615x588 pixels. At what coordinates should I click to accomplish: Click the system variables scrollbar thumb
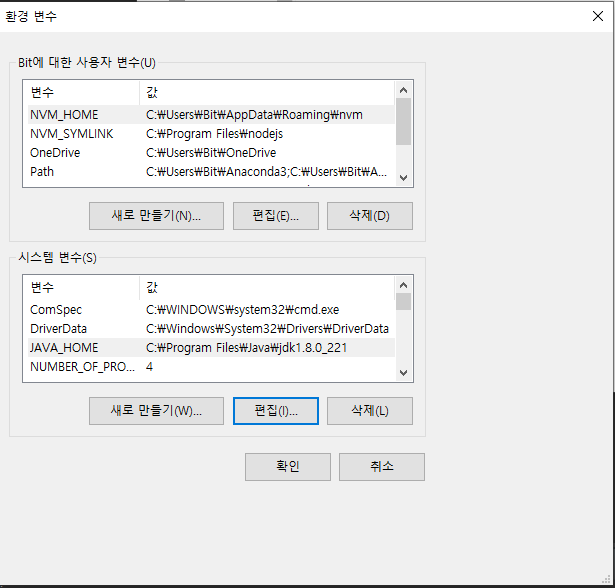coord(403,302)
